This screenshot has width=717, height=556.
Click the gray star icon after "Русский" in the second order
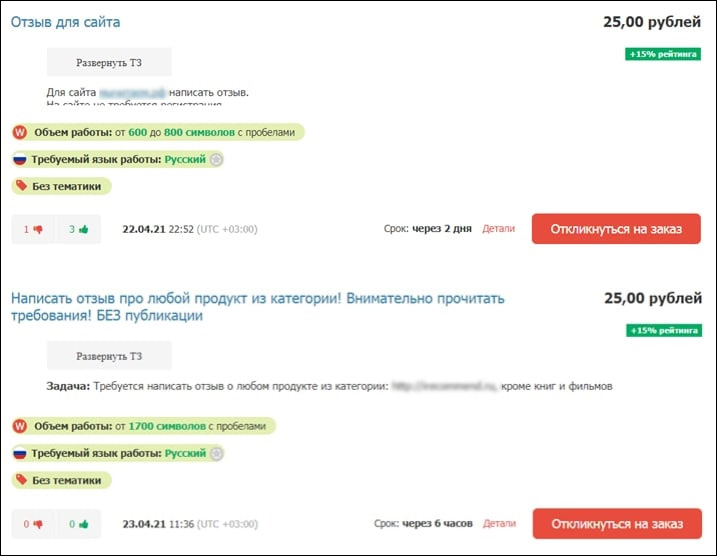217,453
